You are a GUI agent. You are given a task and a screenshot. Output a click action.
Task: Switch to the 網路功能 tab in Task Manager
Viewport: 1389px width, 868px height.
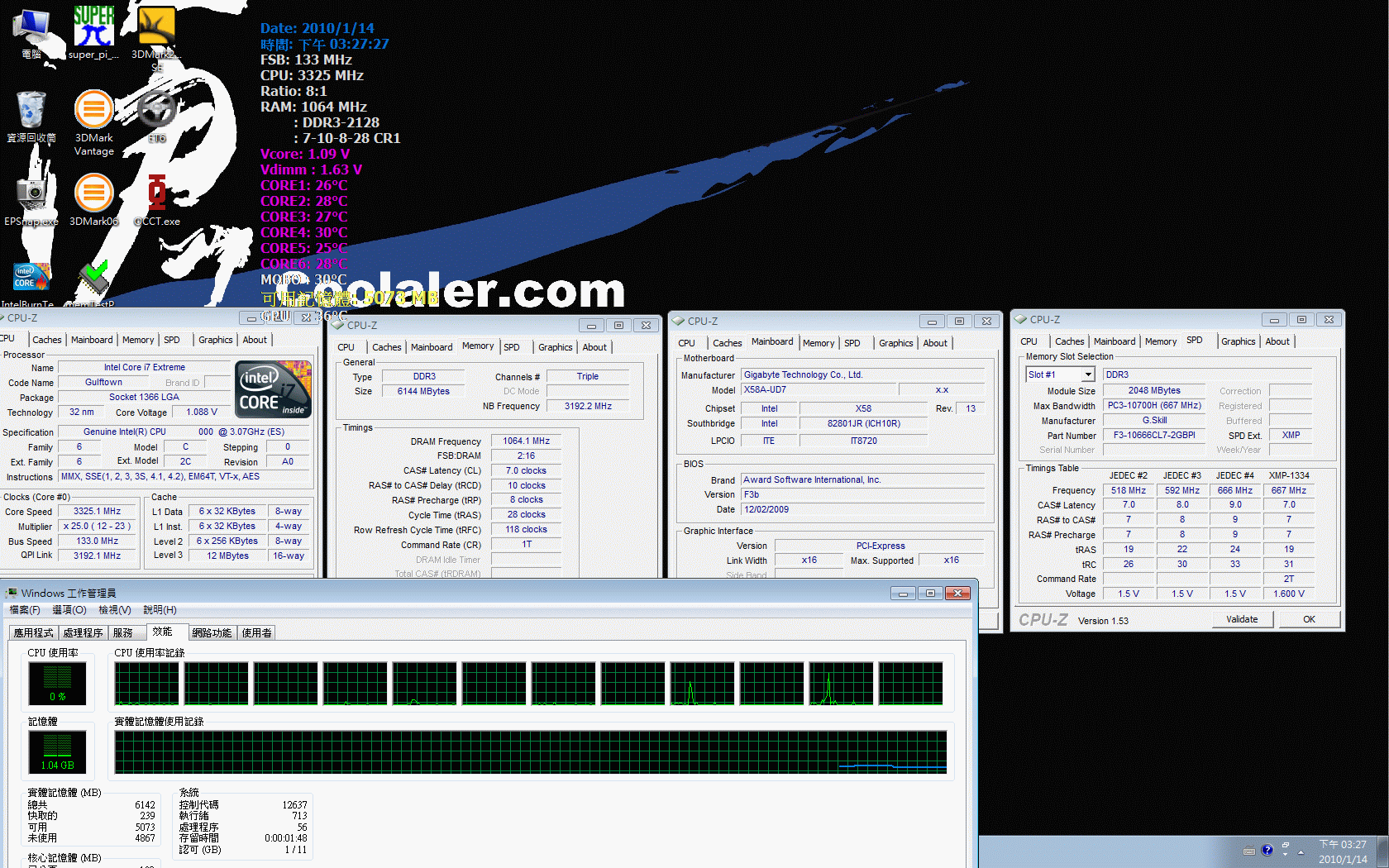pos(212,632)
